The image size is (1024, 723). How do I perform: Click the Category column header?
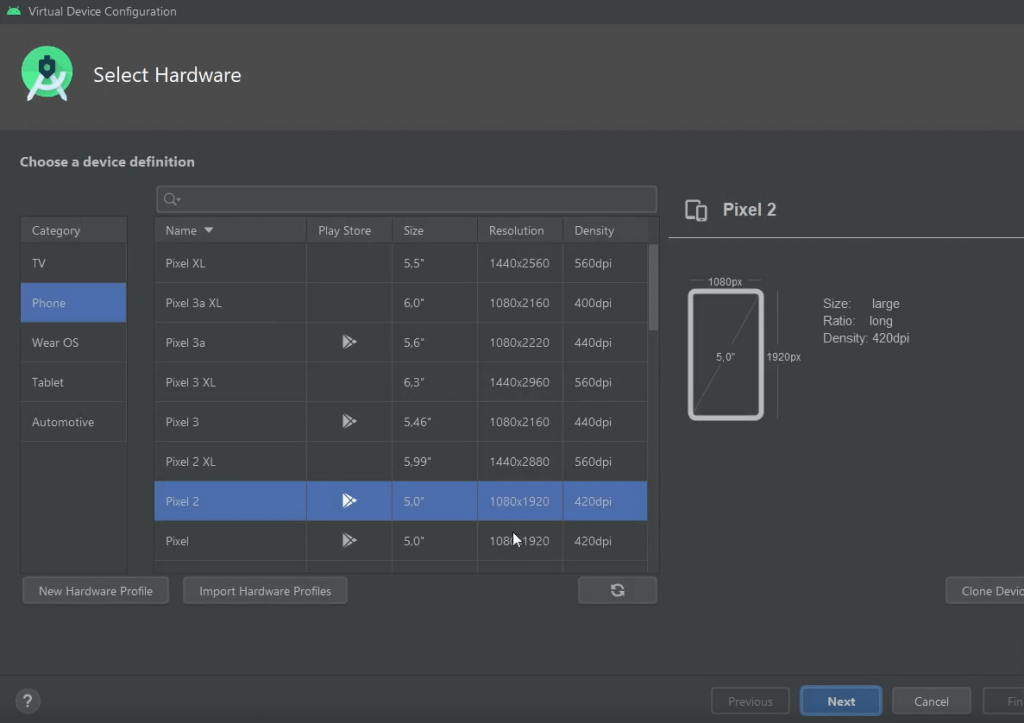[73, 230]
